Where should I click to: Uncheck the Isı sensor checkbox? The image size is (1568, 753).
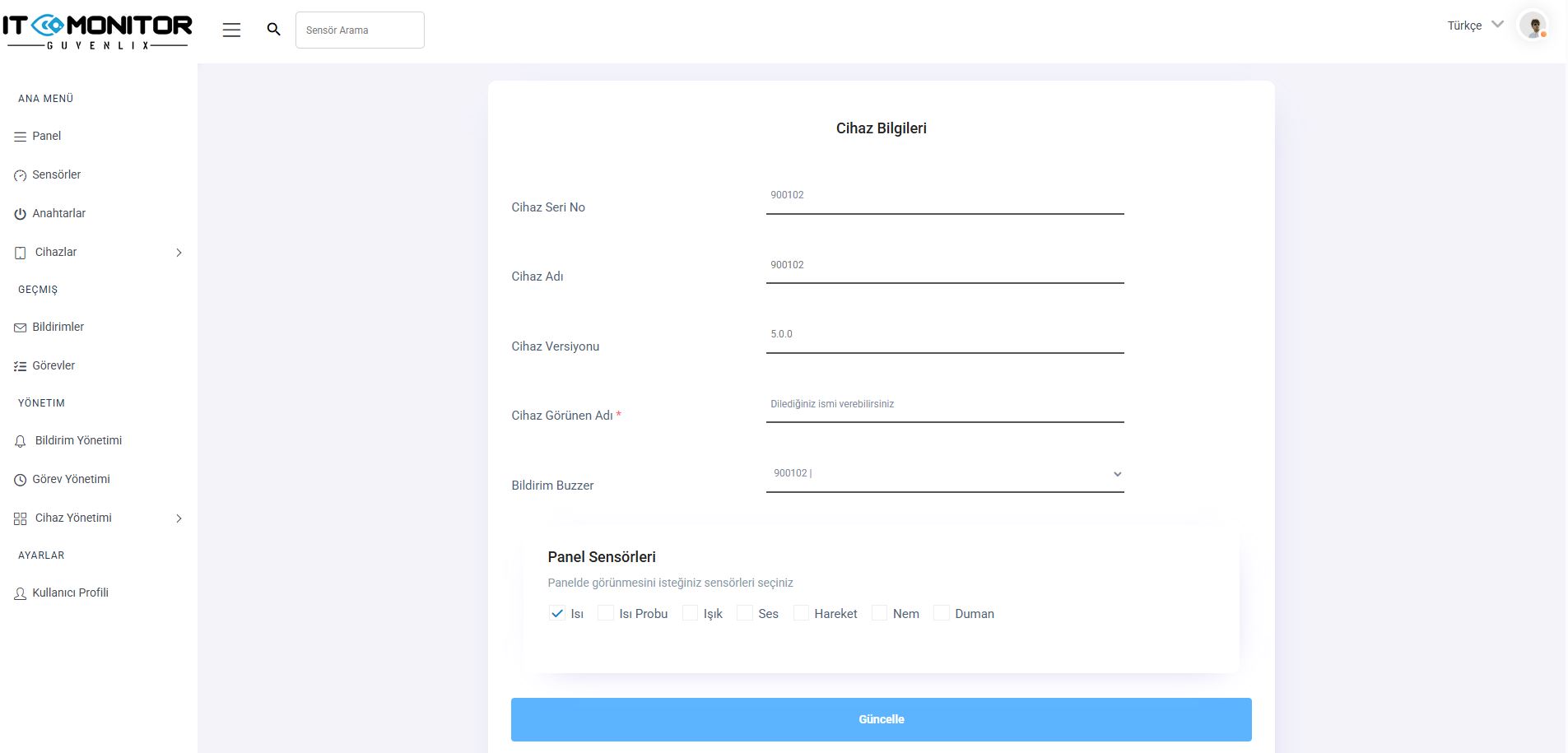pyautogui.click(x=557, y=614)
